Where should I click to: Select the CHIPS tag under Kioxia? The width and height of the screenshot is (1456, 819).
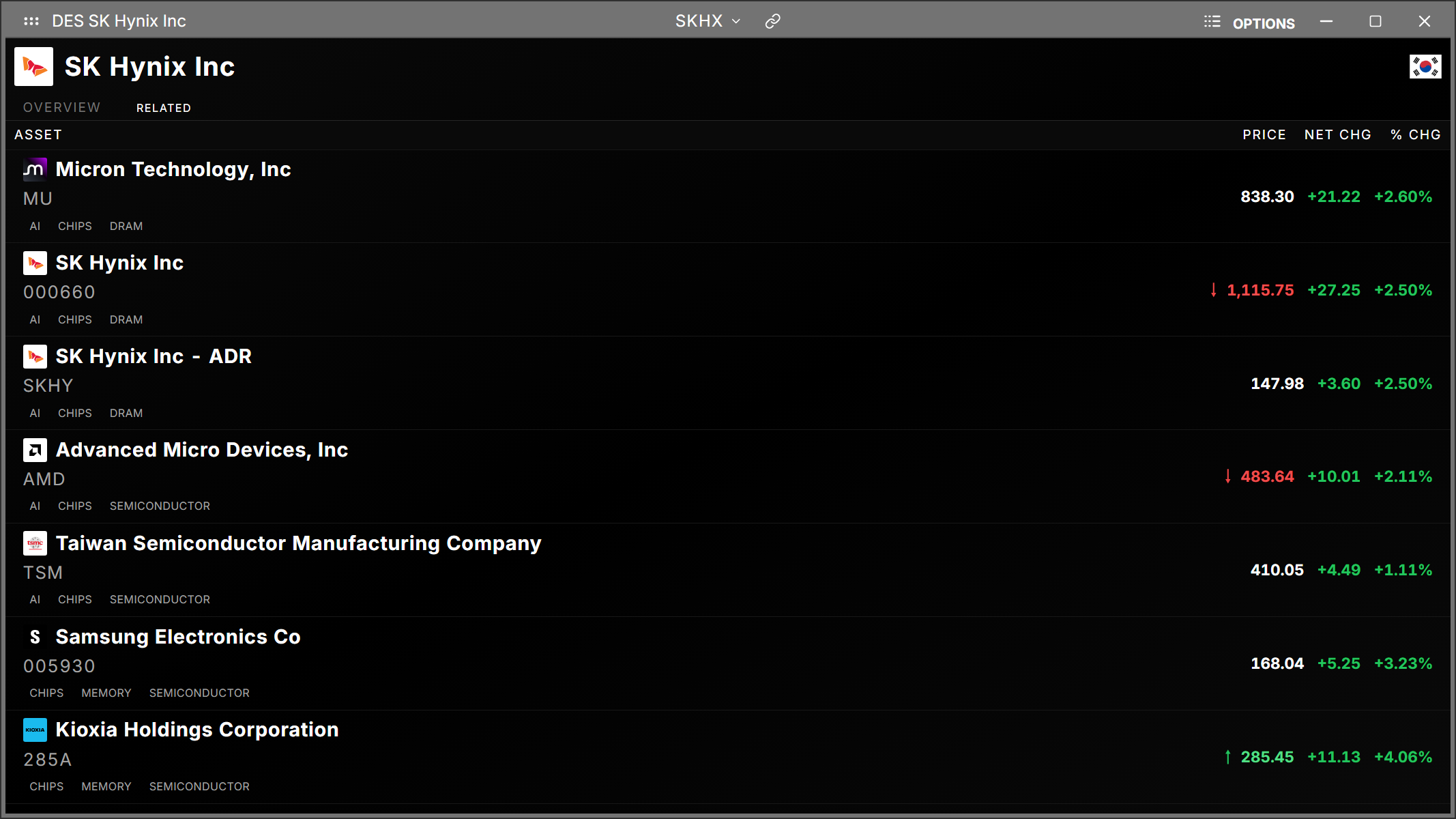coord(46,786)
